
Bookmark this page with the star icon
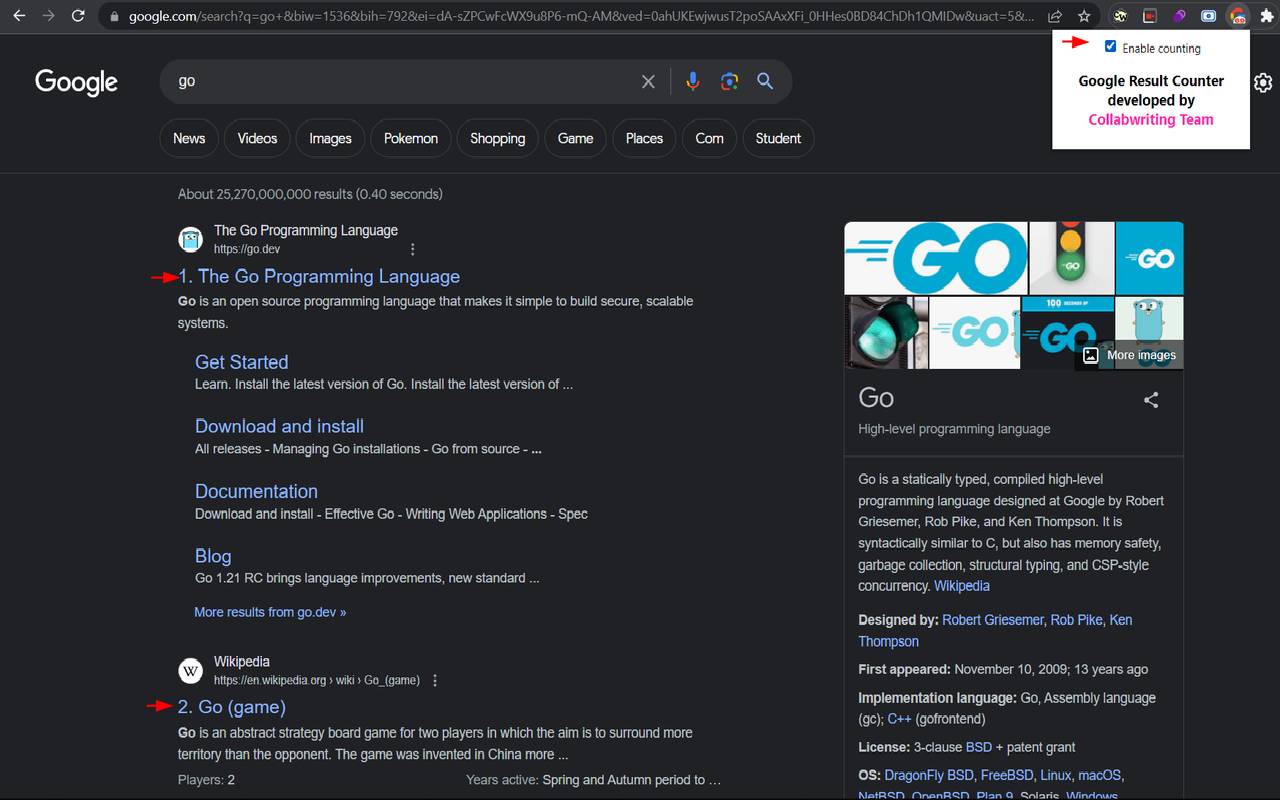click(1084, 16)
